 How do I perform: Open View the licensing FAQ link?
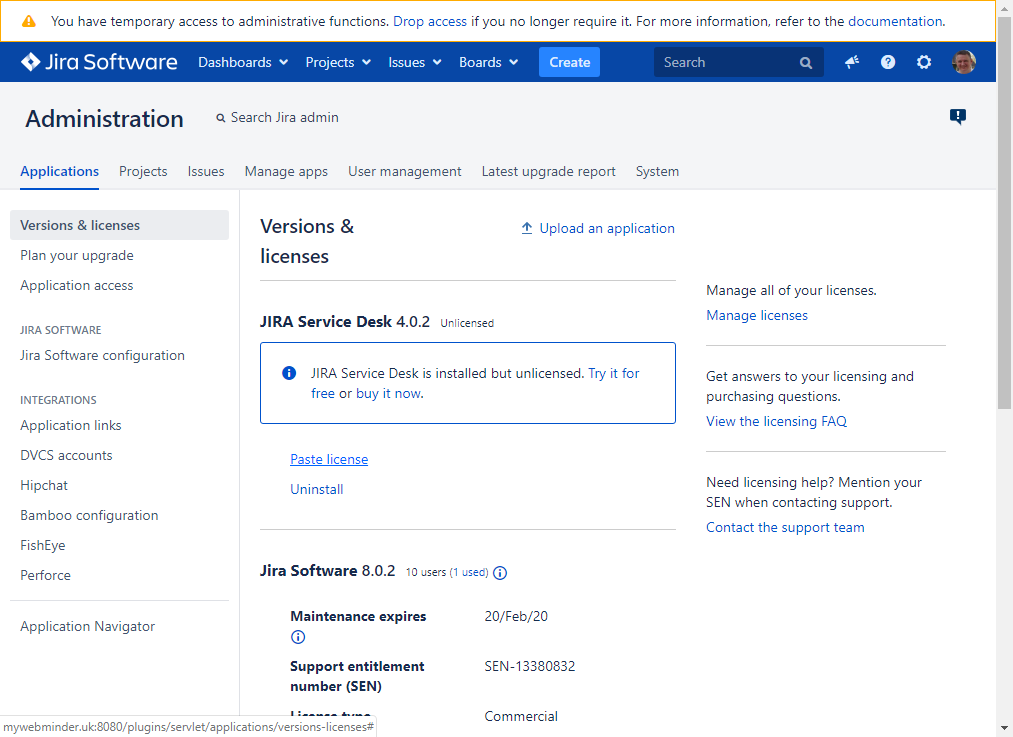point(776,421)
